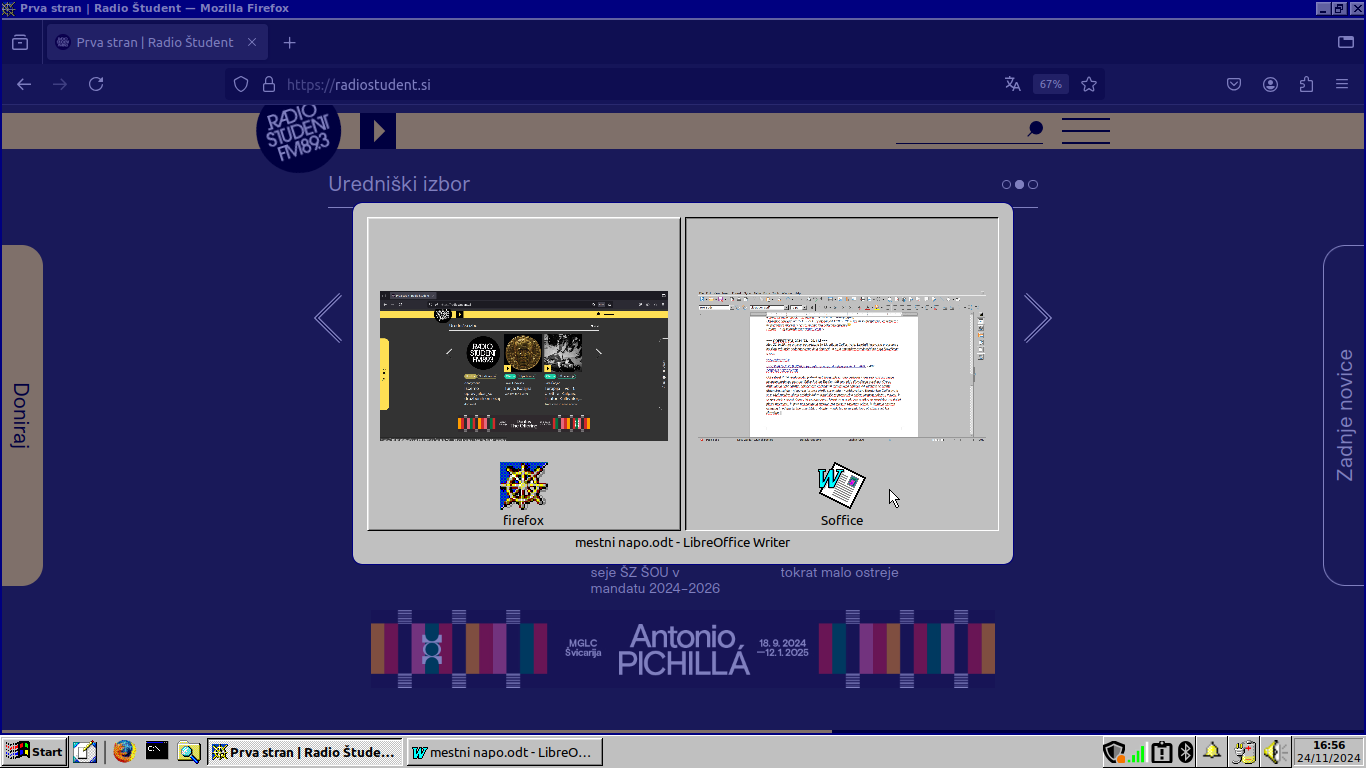Select the firefox window in the switcher

523,373
